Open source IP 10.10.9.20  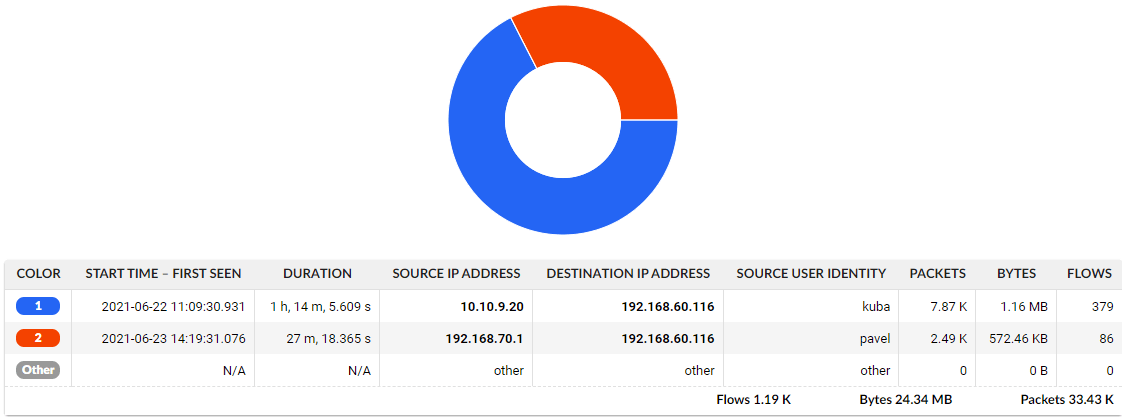click(493, 307)
